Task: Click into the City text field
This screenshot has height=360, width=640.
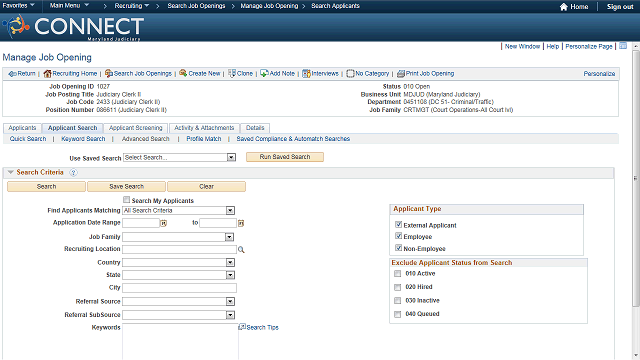Action: 180,288
